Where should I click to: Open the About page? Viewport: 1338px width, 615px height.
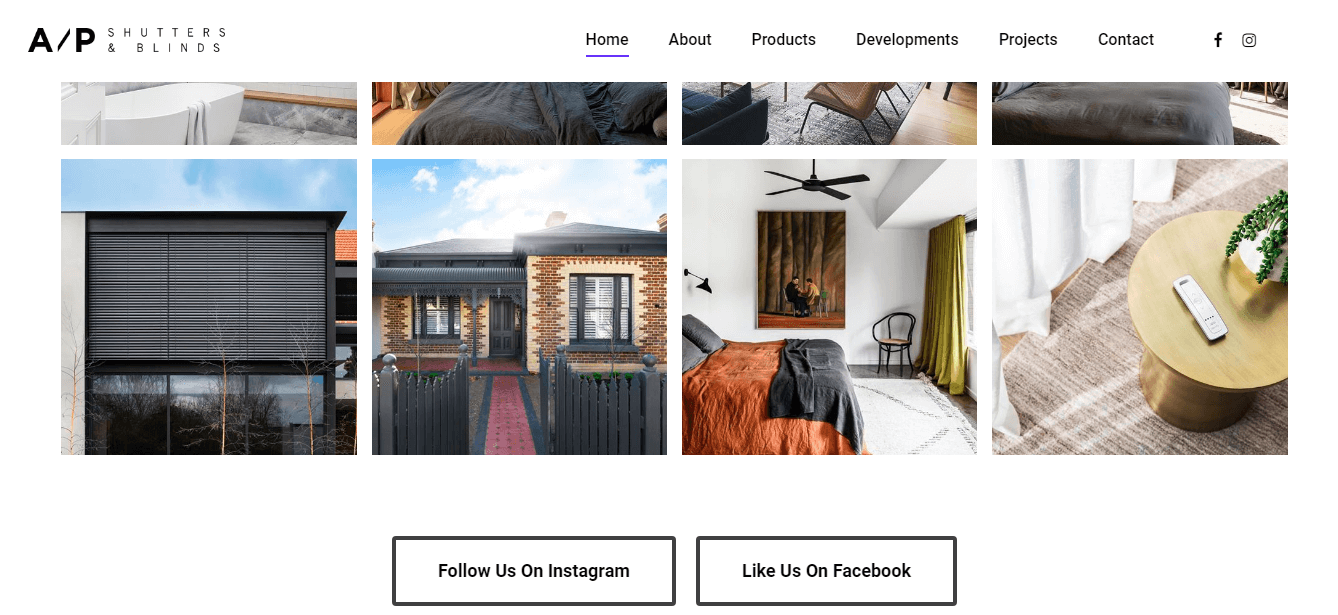[690, 40]
